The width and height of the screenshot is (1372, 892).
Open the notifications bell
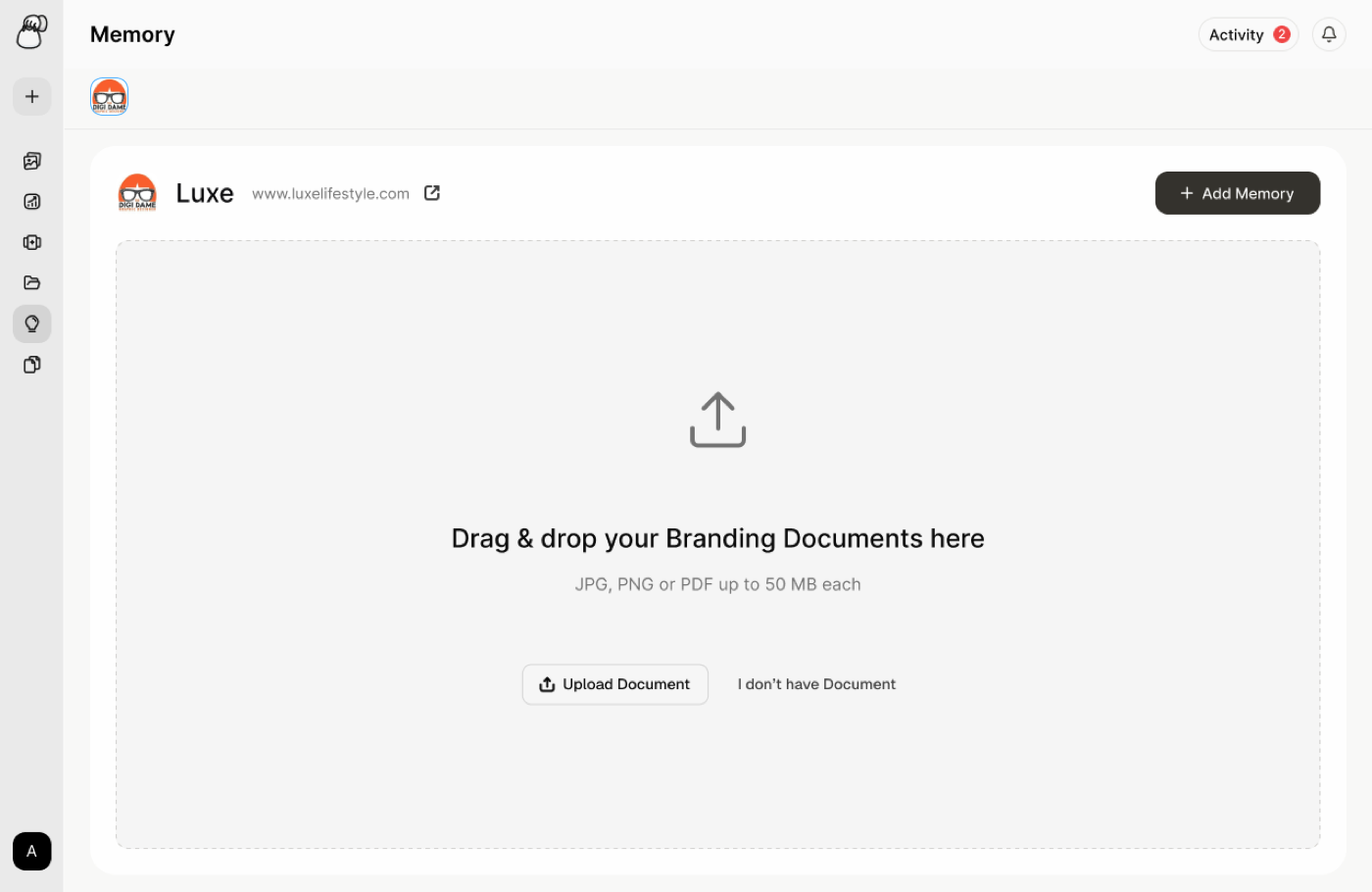[x=1329, y=34]
